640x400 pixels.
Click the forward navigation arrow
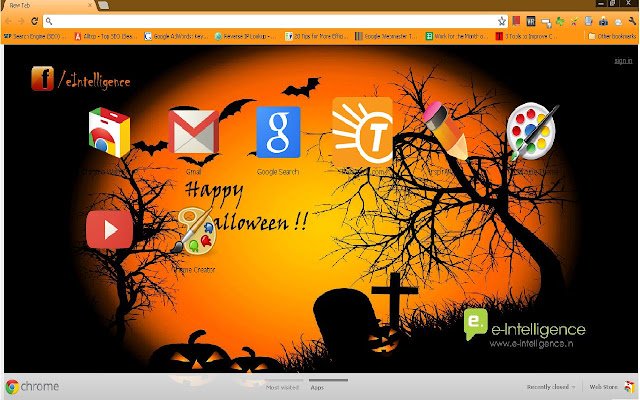(21, 21)
